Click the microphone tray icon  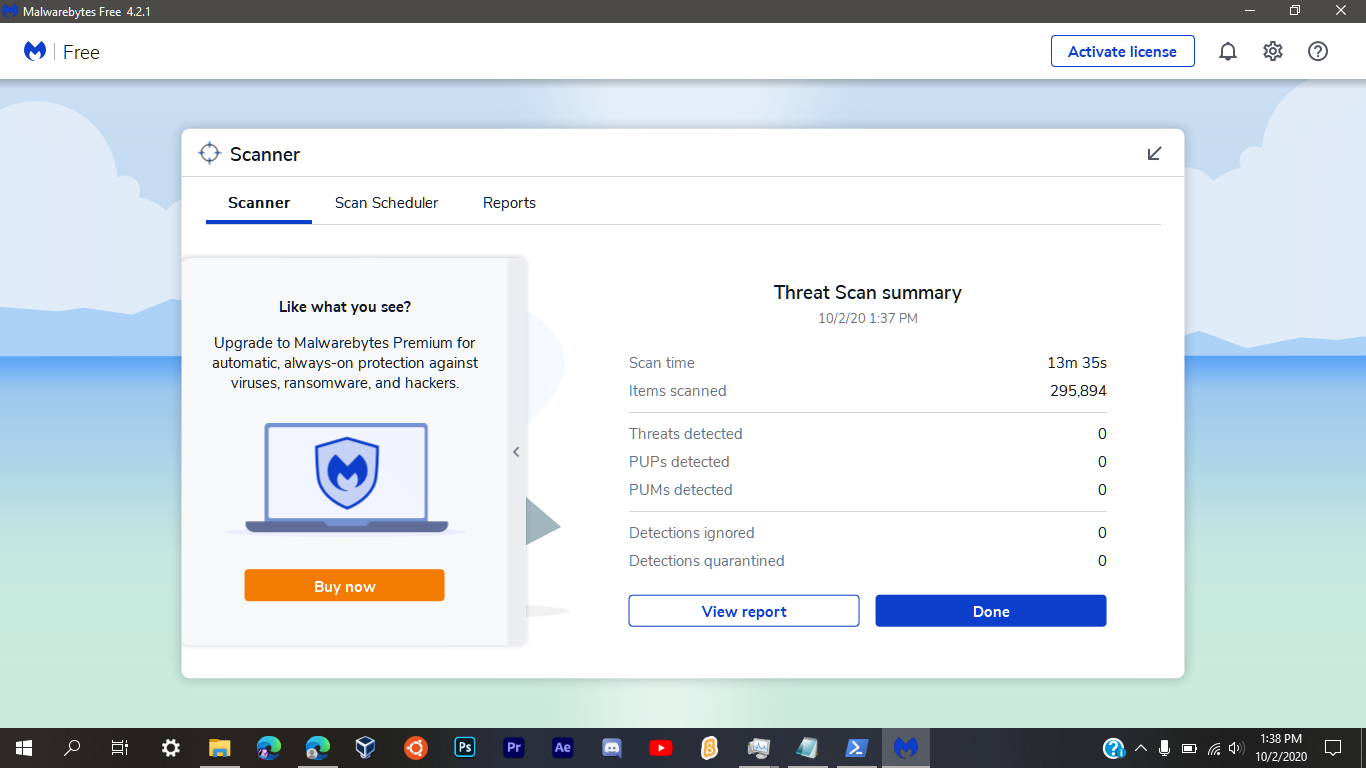1165,748
